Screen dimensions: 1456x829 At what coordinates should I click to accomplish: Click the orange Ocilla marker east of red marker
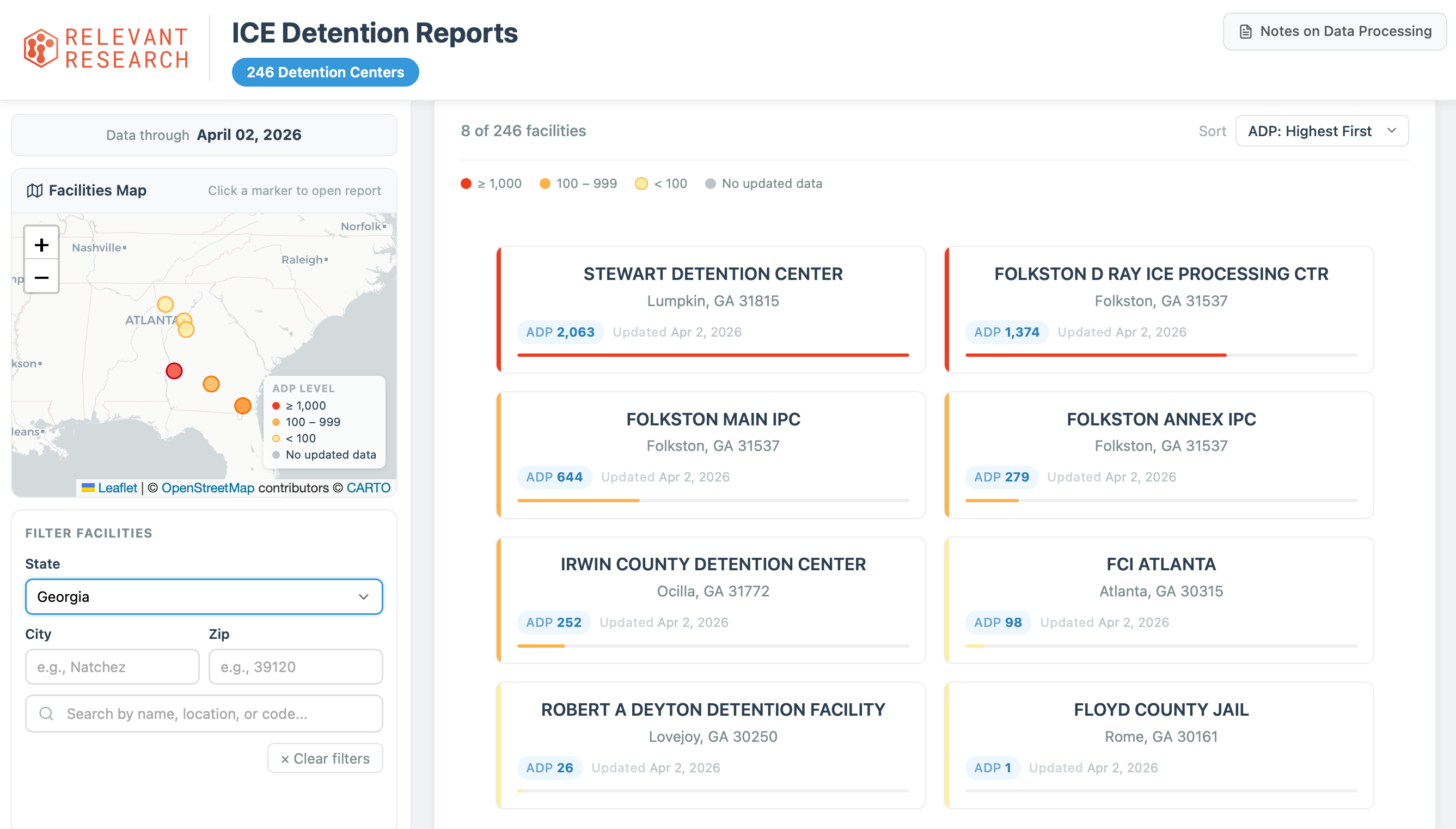211,384
